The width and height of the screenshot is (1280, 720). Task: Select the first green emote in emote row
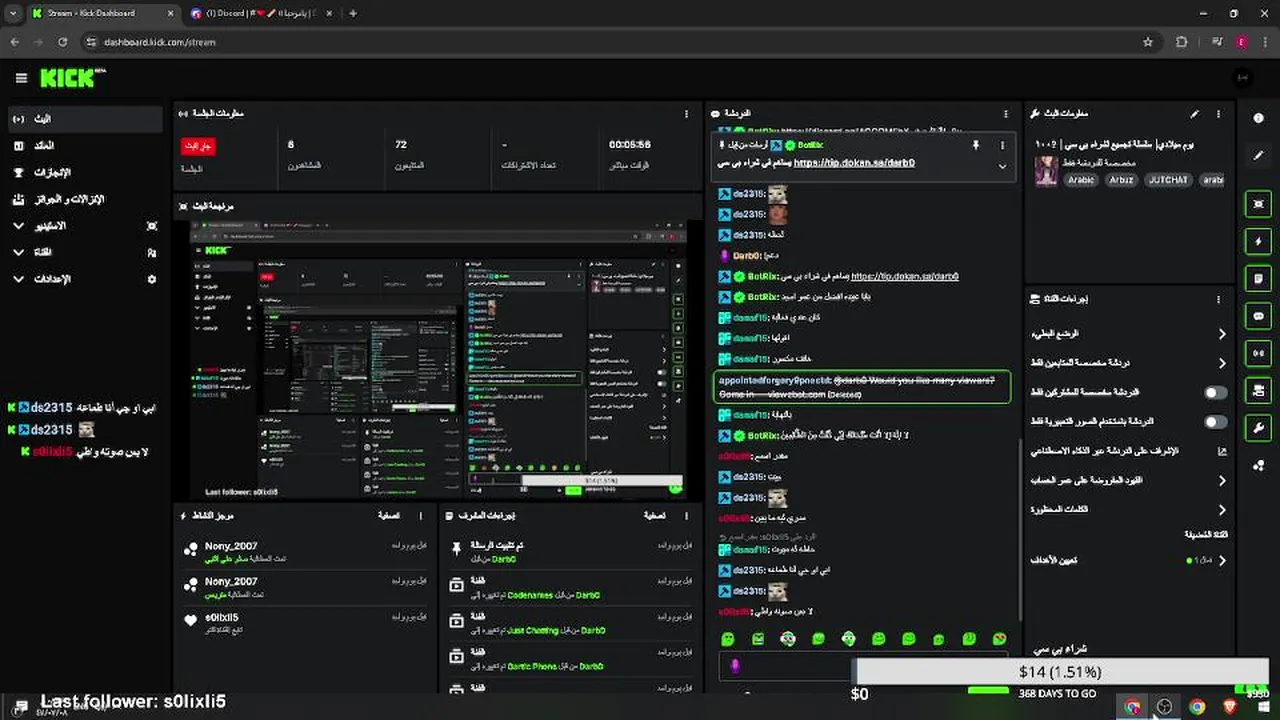click(x=728, y=639)
